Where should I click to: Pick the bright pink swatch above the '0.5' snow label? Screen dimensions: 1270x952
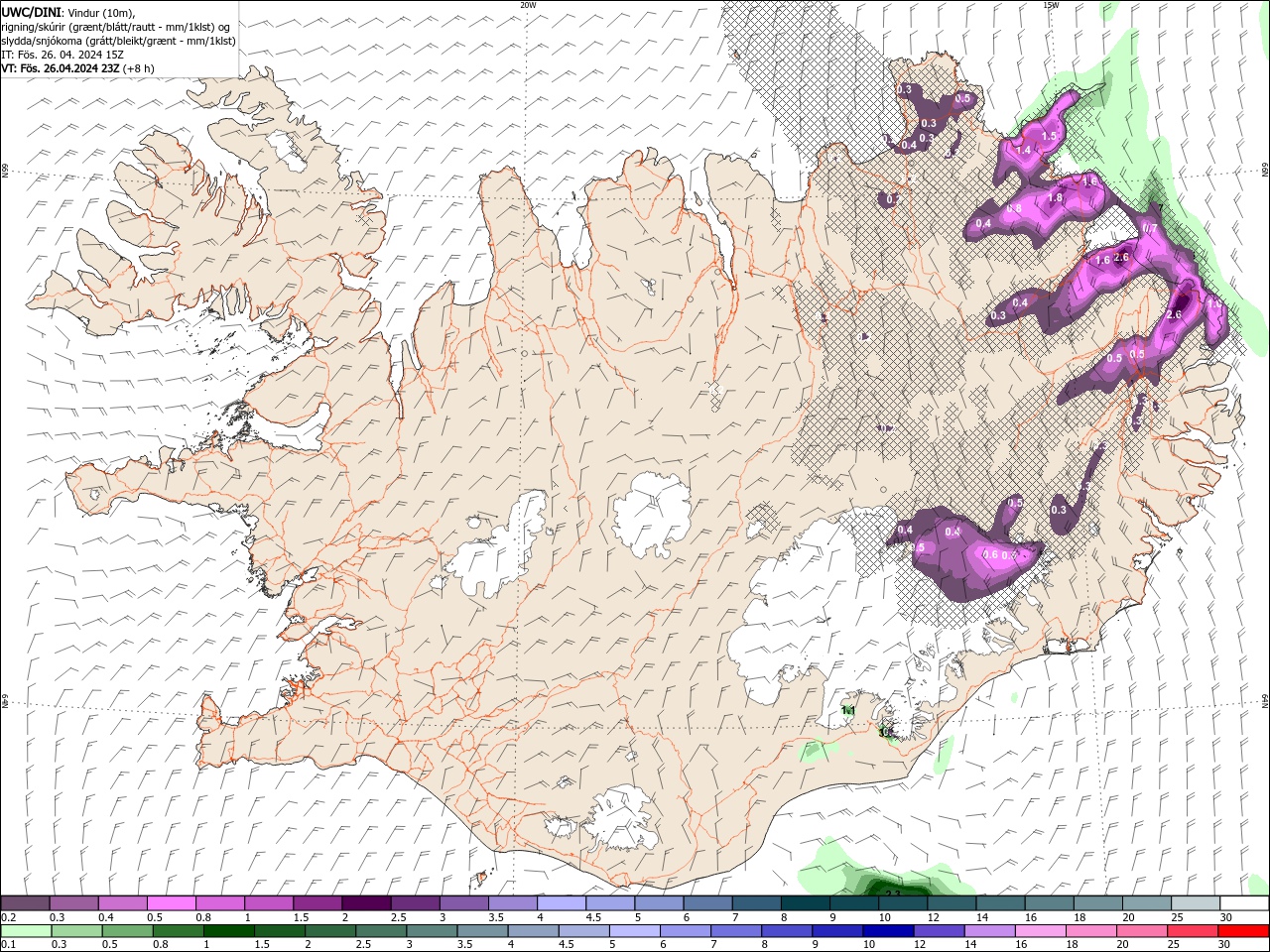point(172,903)
